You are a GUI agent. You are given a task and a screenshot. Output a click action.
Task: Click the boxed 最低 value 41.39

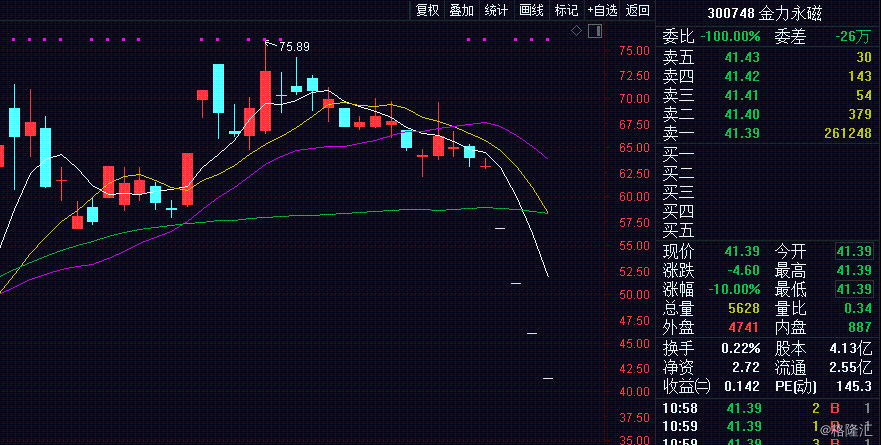(x=855, y=288)
